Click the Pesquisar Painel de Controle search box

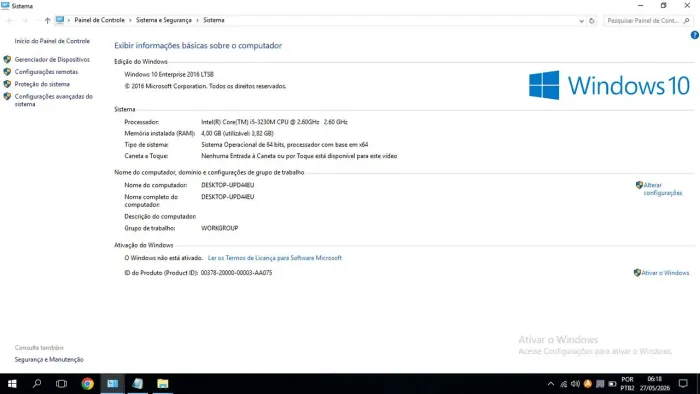pyautogui.click(x=648, y=21)
